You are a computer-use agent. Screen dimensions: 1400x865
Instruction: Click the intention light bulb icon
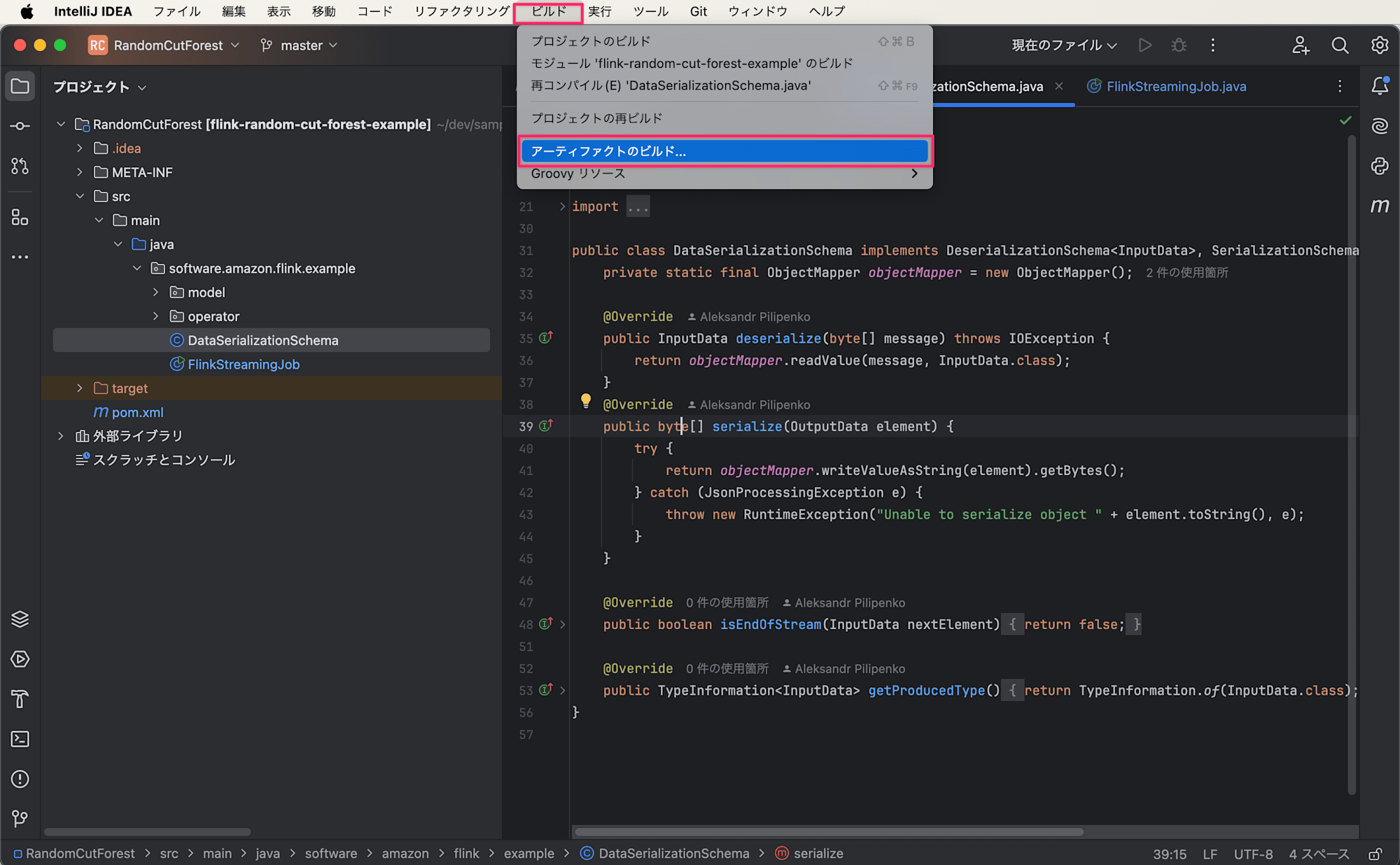(586, 401)
